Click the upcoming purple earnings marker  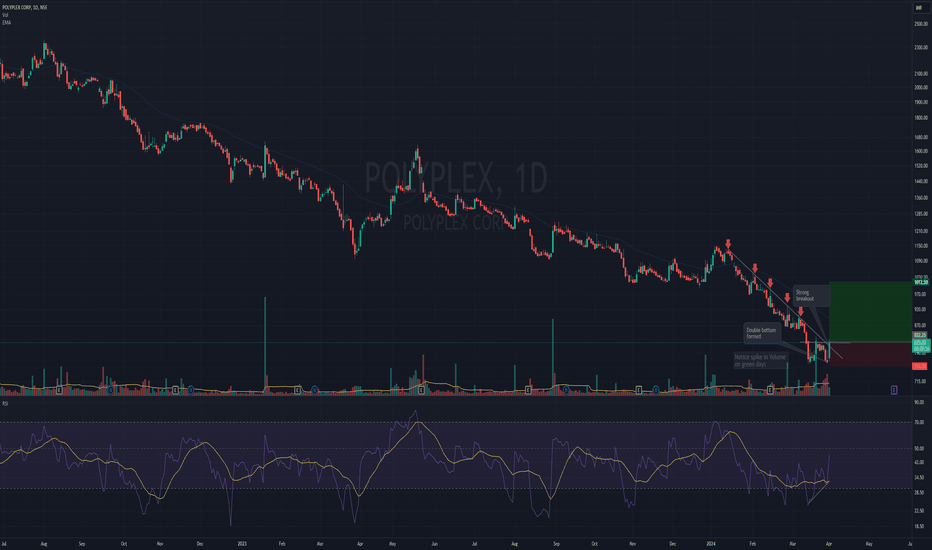pyautogui.click(x=893, y=390)
